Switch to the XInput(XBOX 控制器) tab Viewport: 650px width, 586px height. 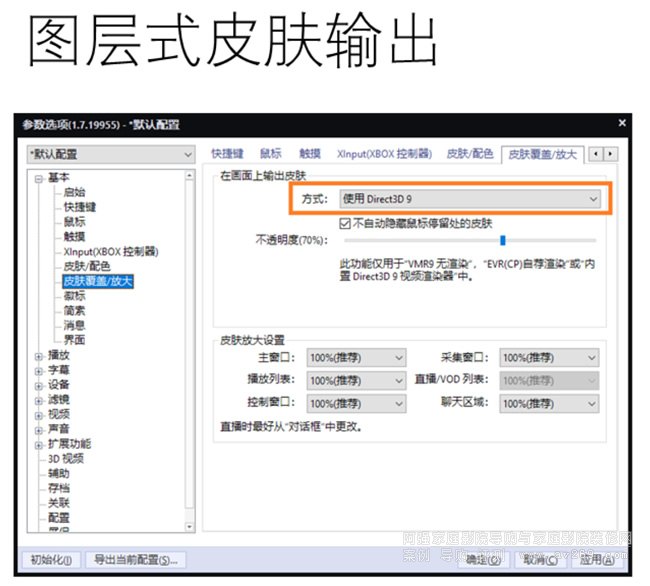pyautogui.click(x=384, y=154)
